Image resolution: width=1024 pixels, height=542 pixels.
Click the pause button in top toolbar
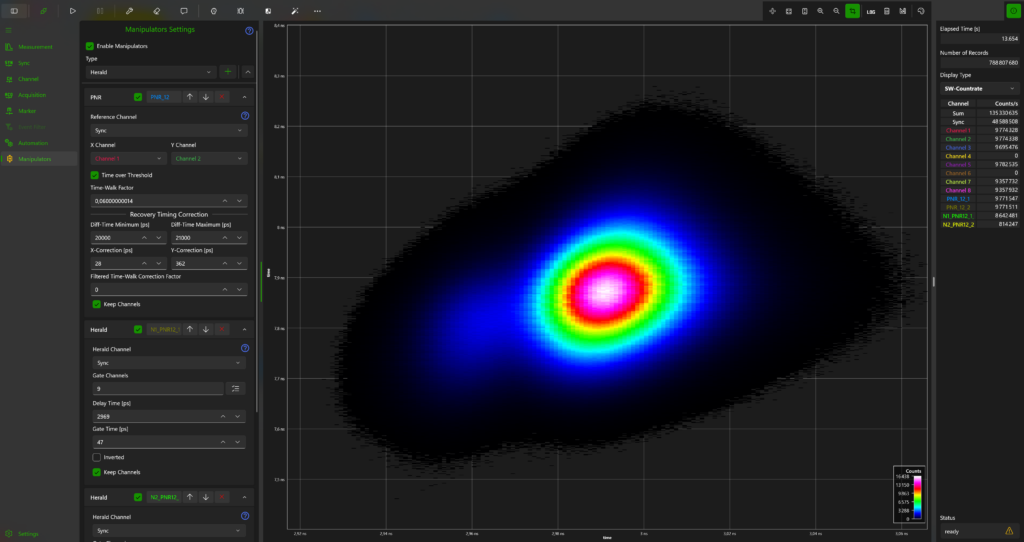100,11
